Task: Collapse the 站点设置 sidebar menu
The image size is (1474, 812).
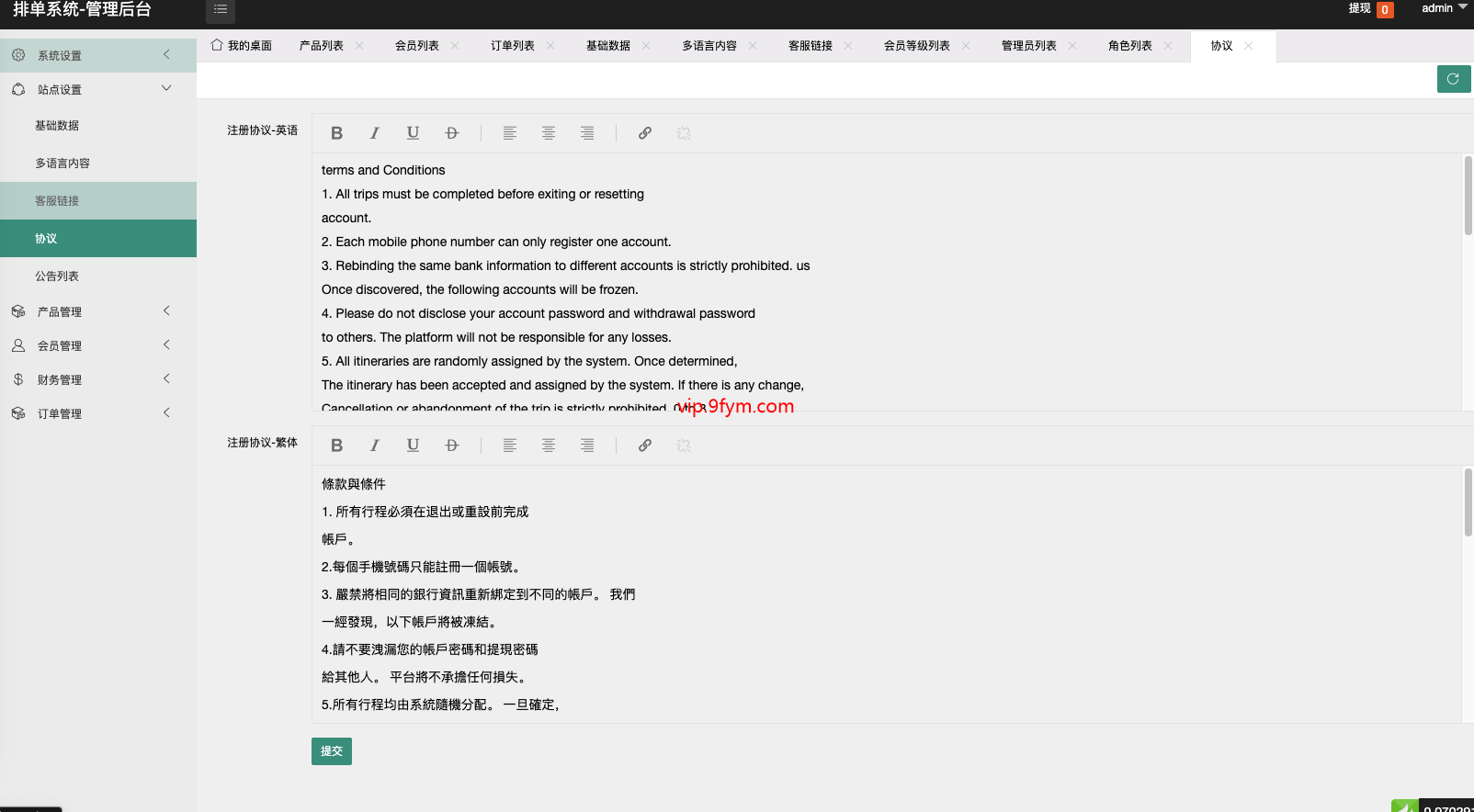Action: coord(92,89)
